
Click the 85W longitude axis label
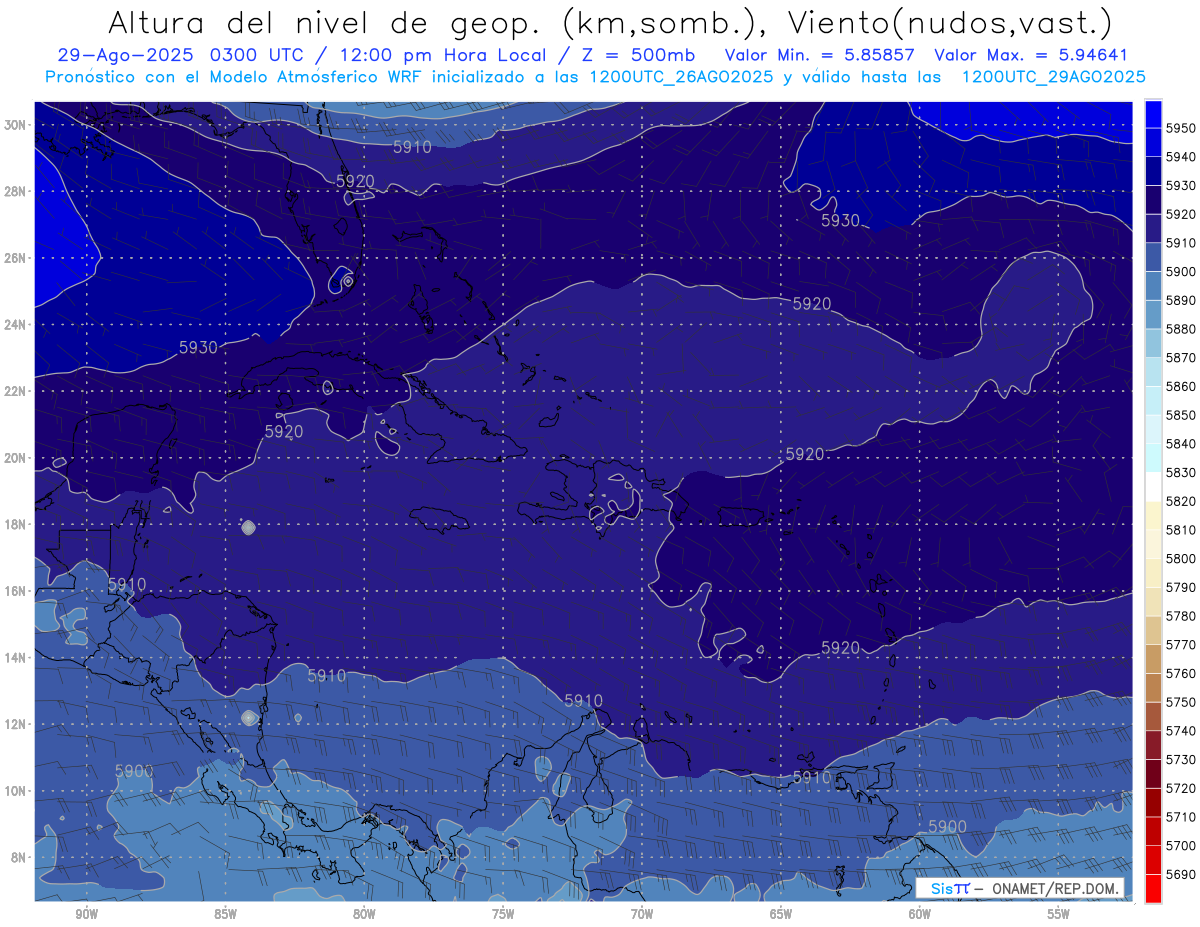pyautogui.click(x=225, y=914)
